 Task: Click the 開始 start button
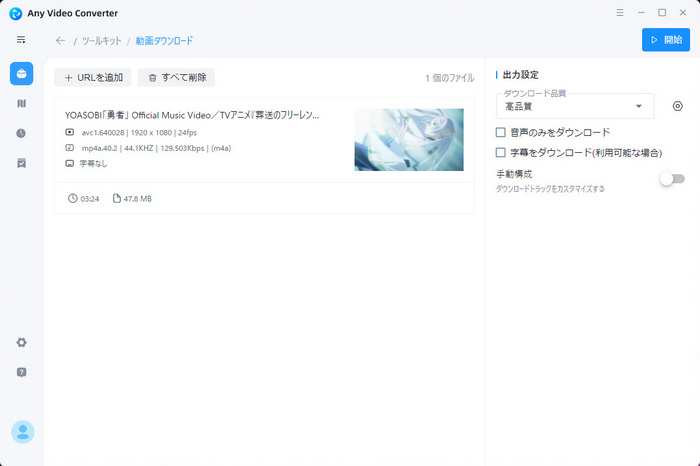coord(666,40)
